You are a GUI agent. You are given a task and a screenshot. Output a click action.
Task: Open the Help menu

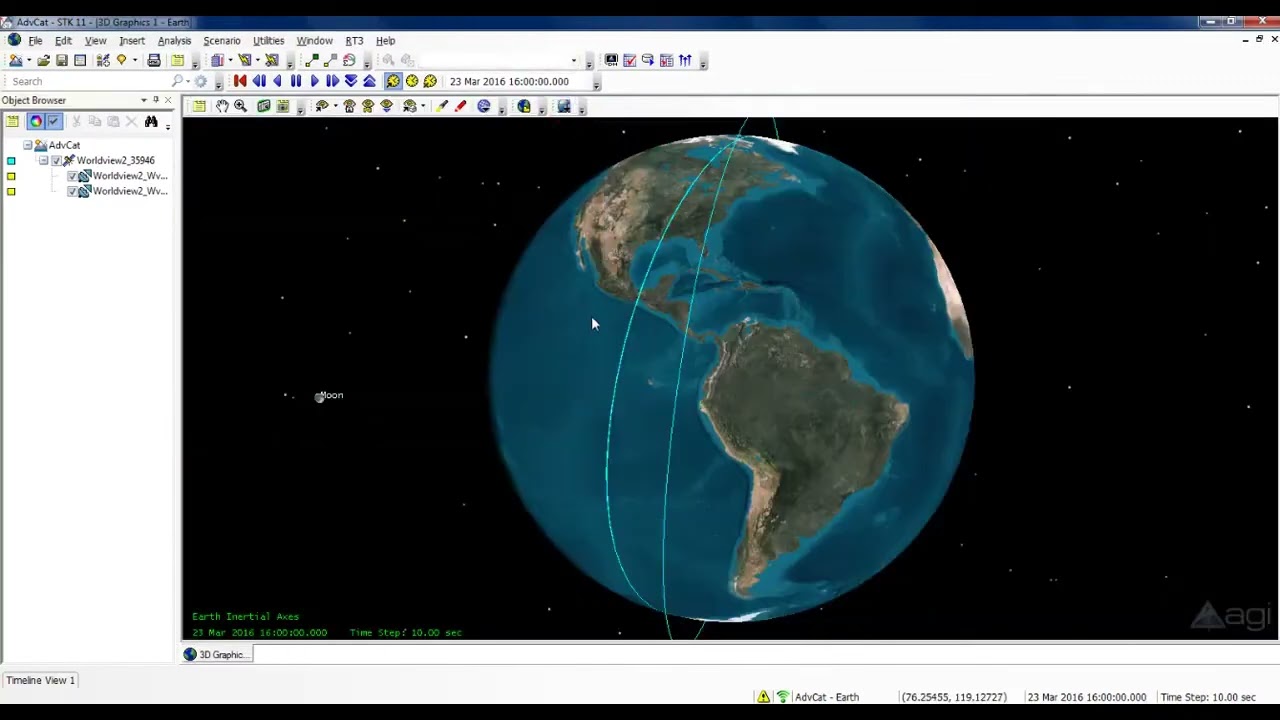[385, 41]
